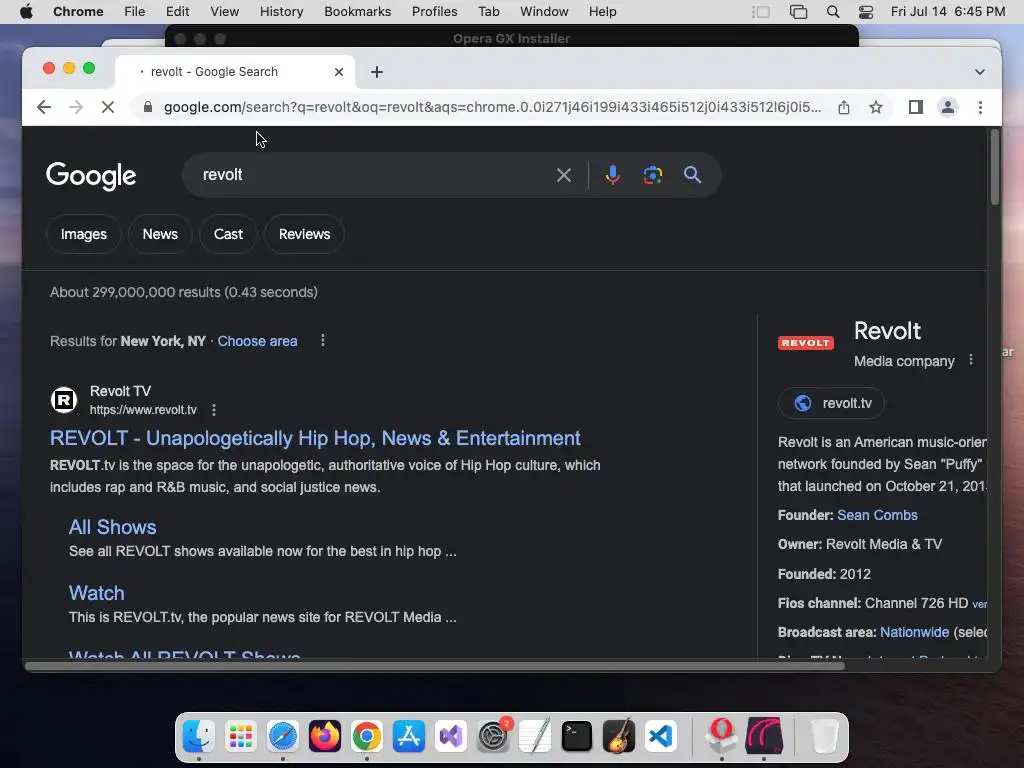Open the knowledge panel options for Revolt

(971, 360)
